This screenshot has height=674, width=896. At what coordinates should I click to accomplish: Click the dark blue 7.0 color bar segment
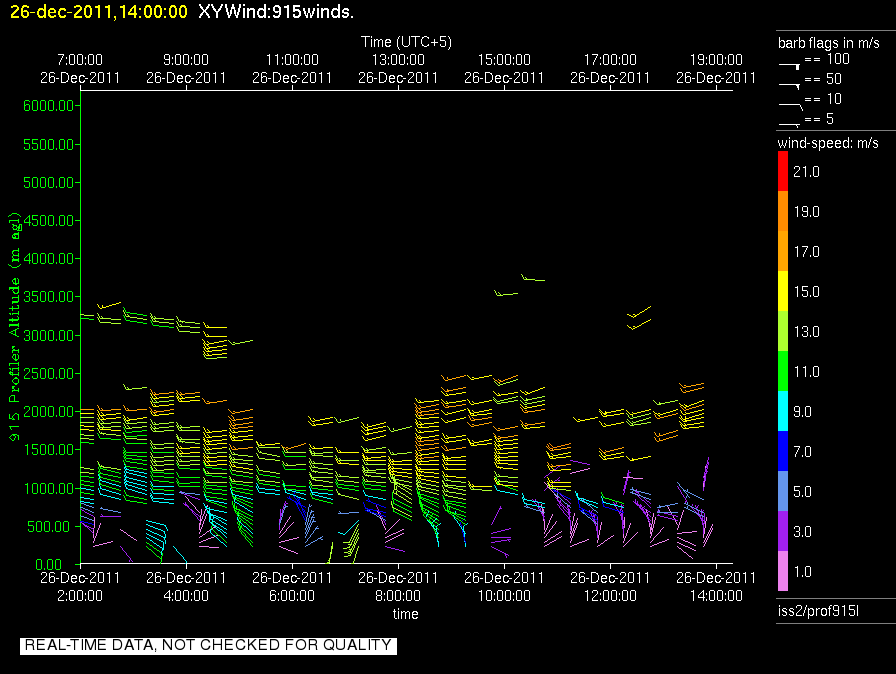[783, 451]
